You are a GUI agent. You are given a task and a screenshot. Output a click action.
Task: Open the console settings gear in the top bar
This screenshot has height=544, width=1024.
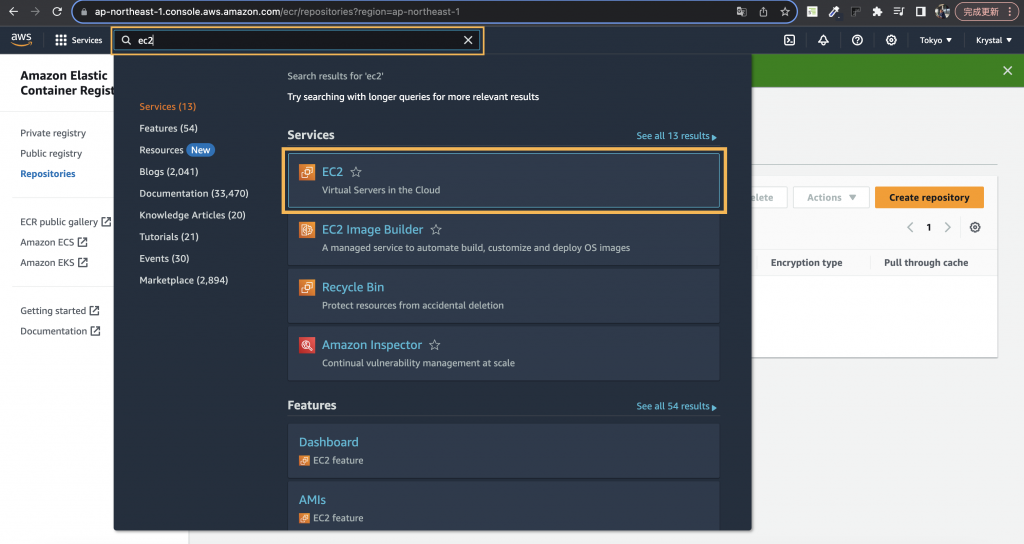[x=891, y=40]
